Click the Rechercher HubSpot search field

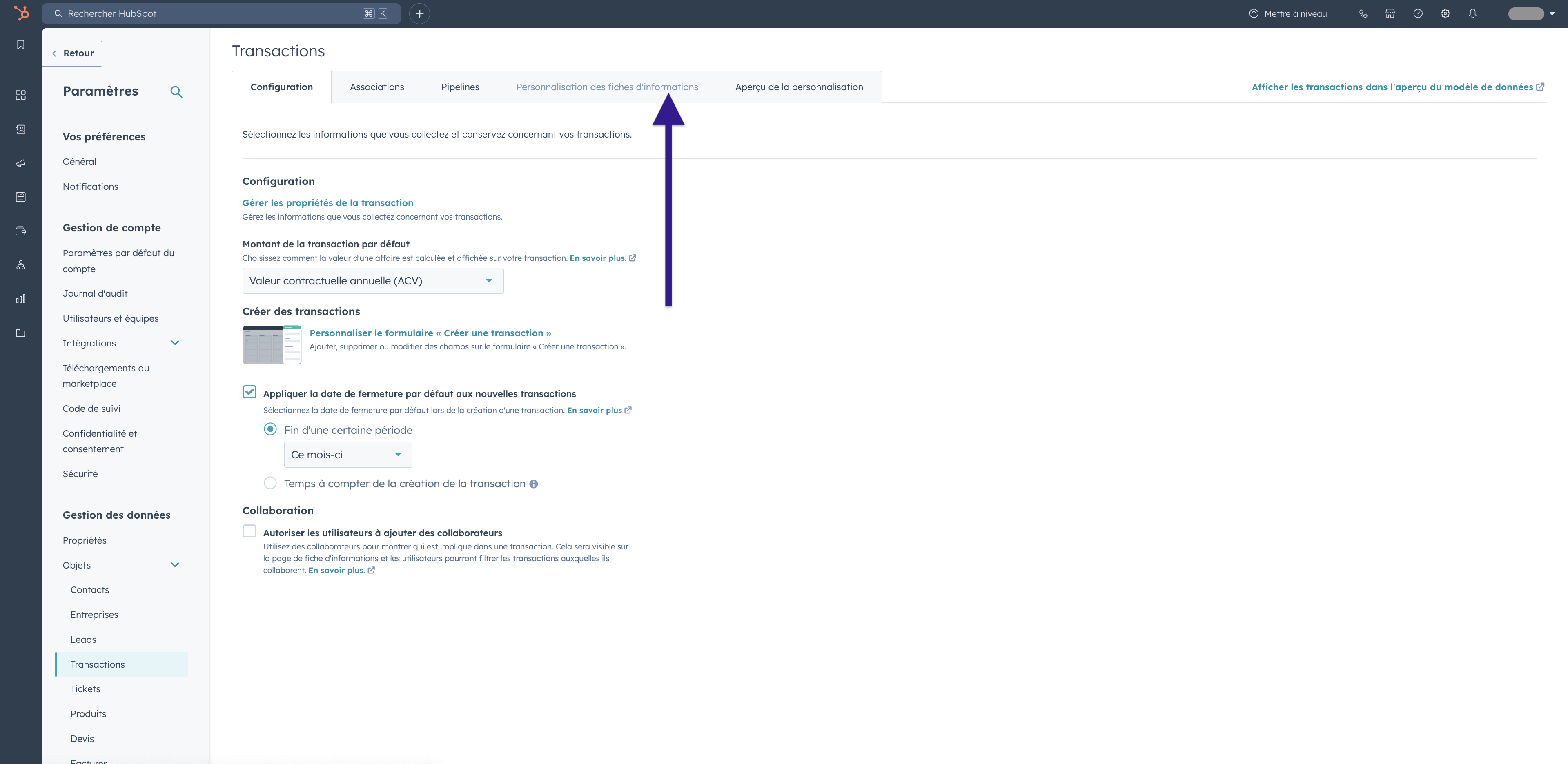coord(213,13)
